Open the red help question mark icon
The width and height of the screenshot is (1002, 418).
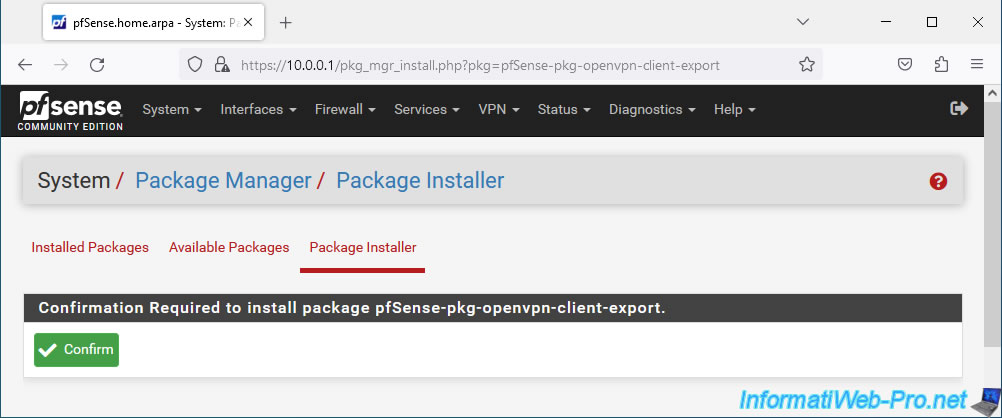938,182
